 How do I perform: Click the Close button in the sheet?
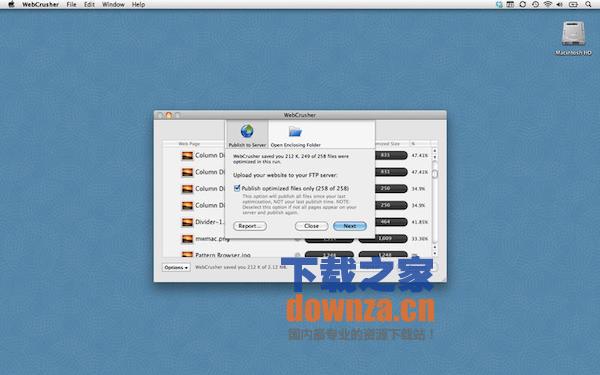(x=311, y=226)
